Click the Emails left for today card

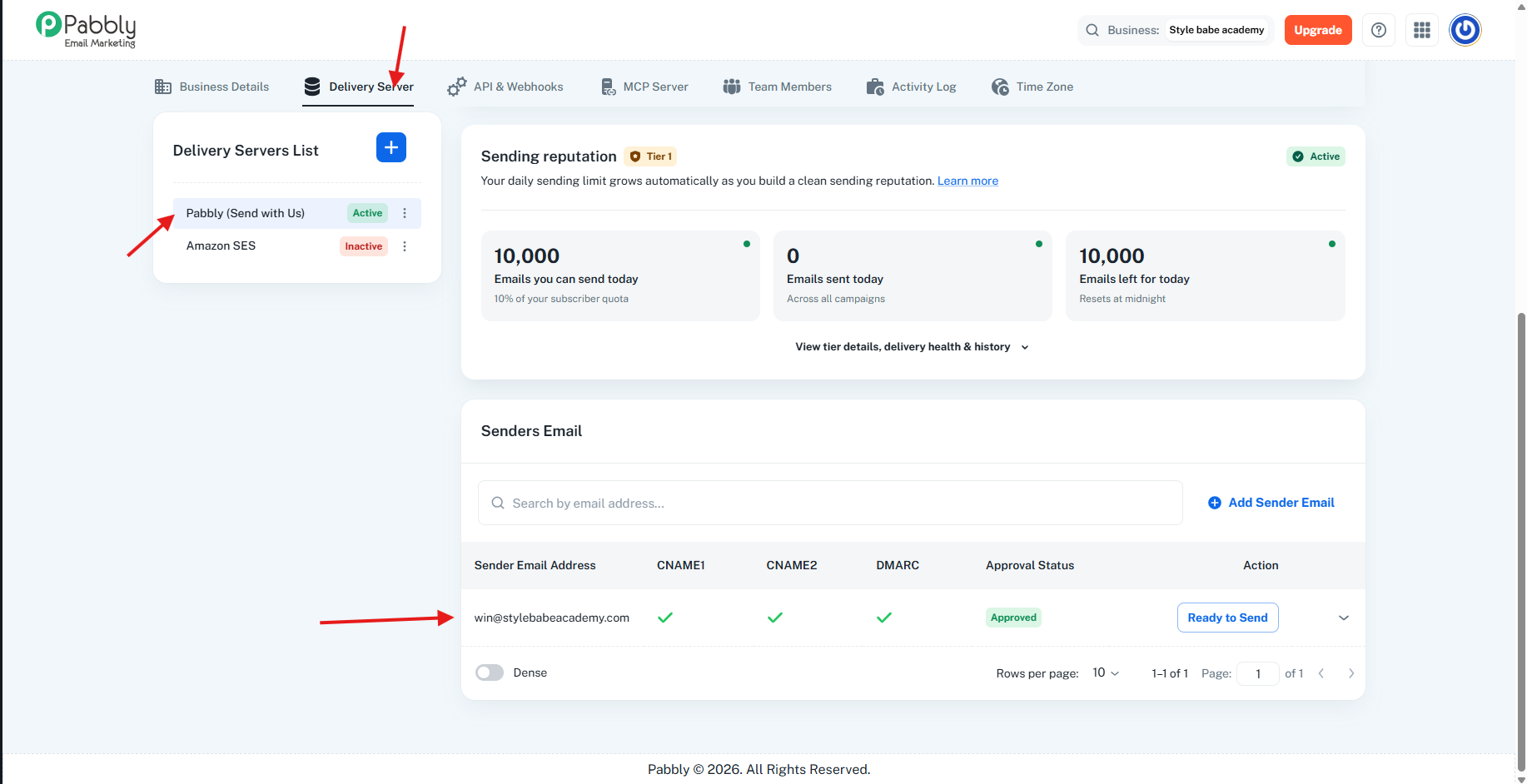click(x=1206, y=275)
